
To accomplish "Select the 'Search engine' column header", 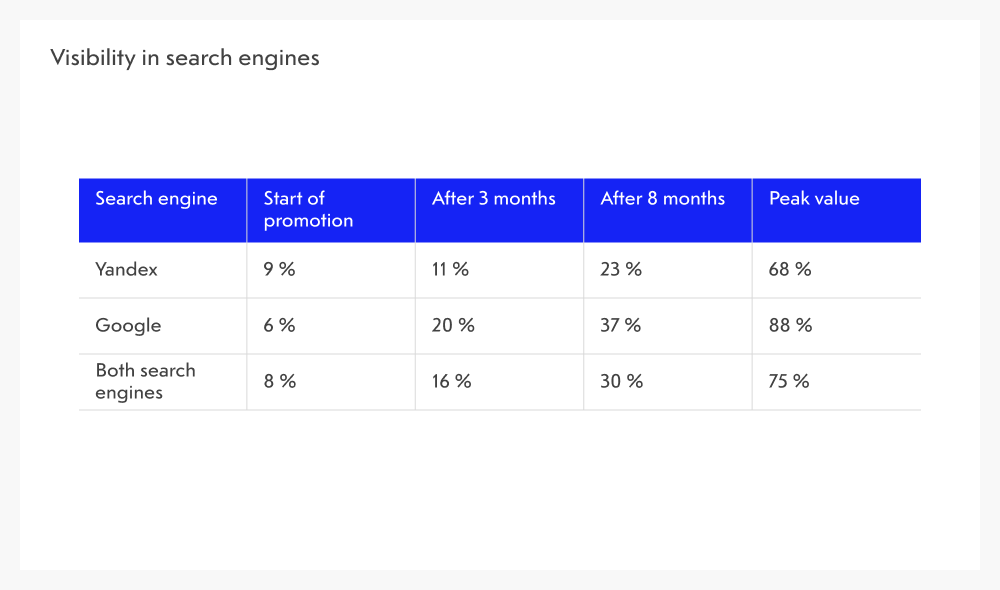I will [x=156, y=199].
